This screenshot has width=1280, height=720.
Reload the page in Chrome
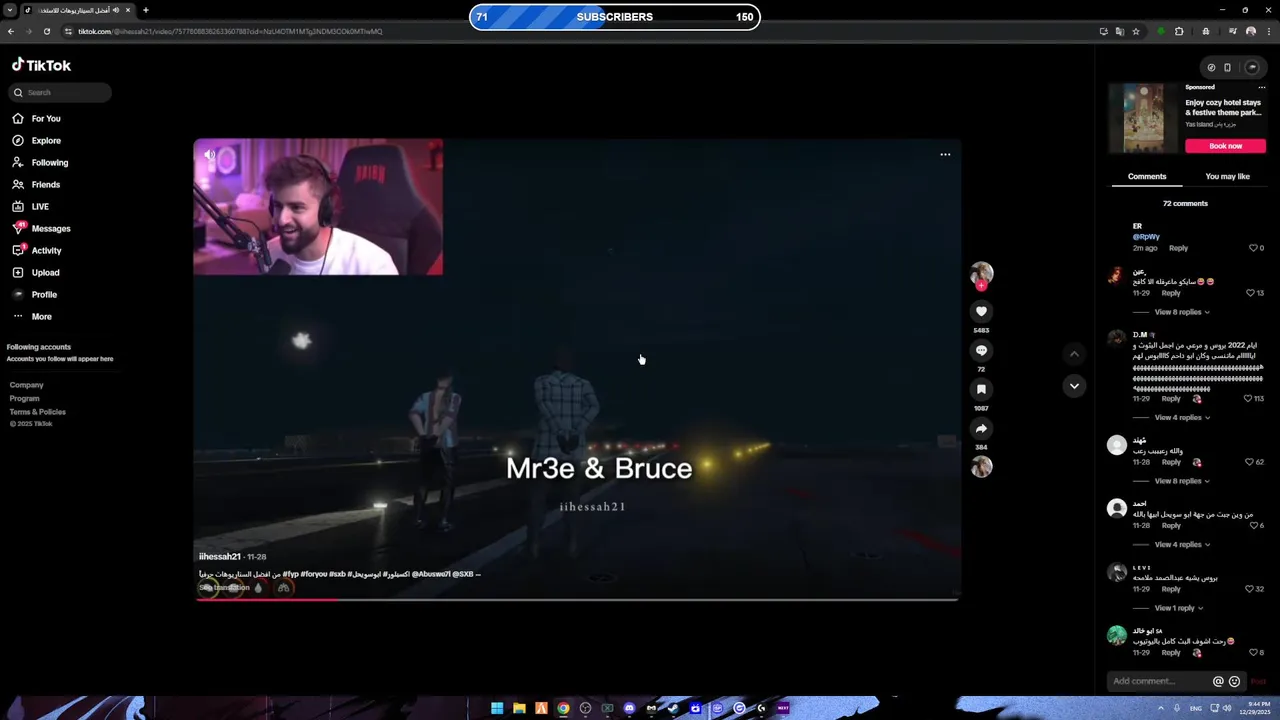pyautogui.click(x=46, y=31)
